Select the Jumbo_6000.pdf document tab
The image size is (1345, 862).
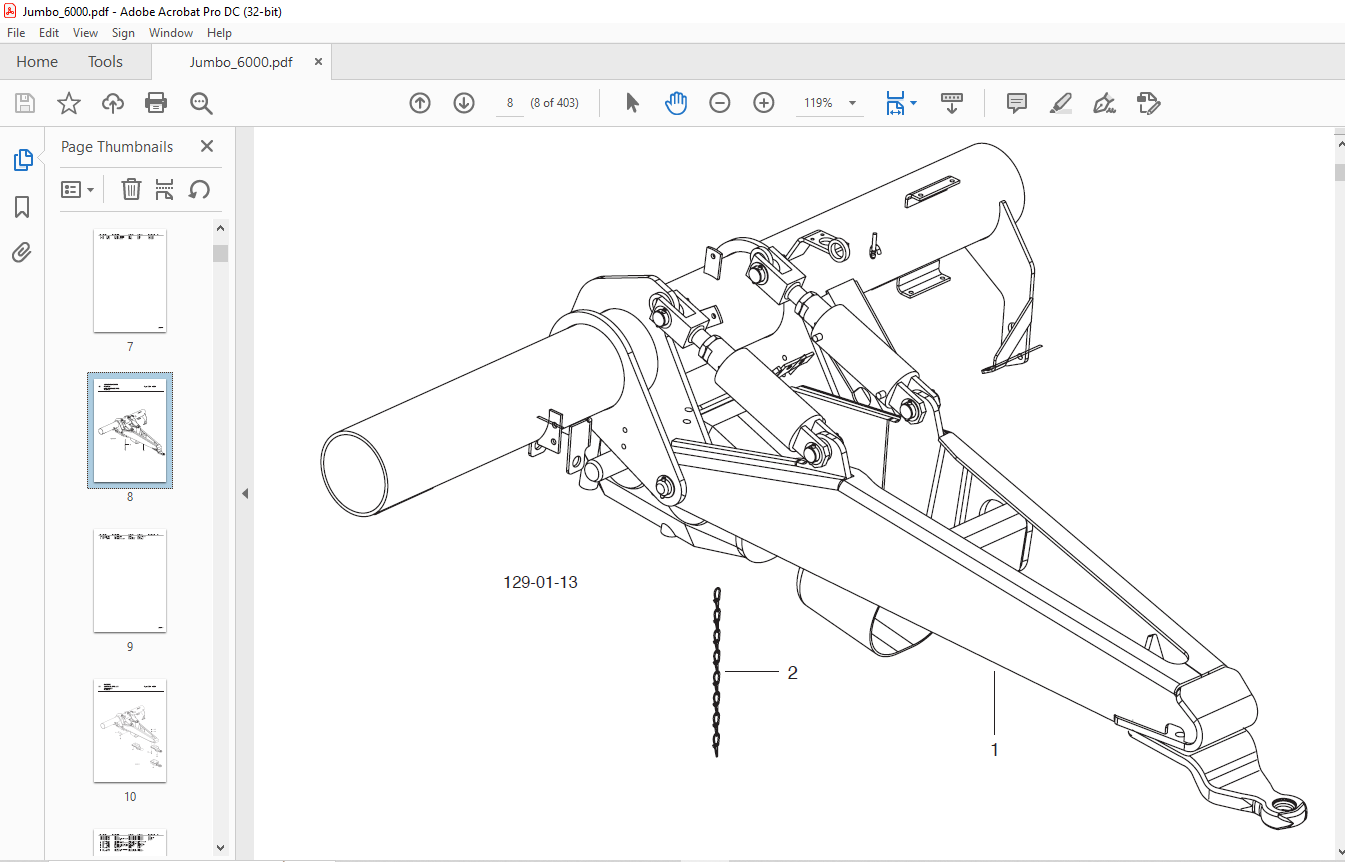coord(241,62)
